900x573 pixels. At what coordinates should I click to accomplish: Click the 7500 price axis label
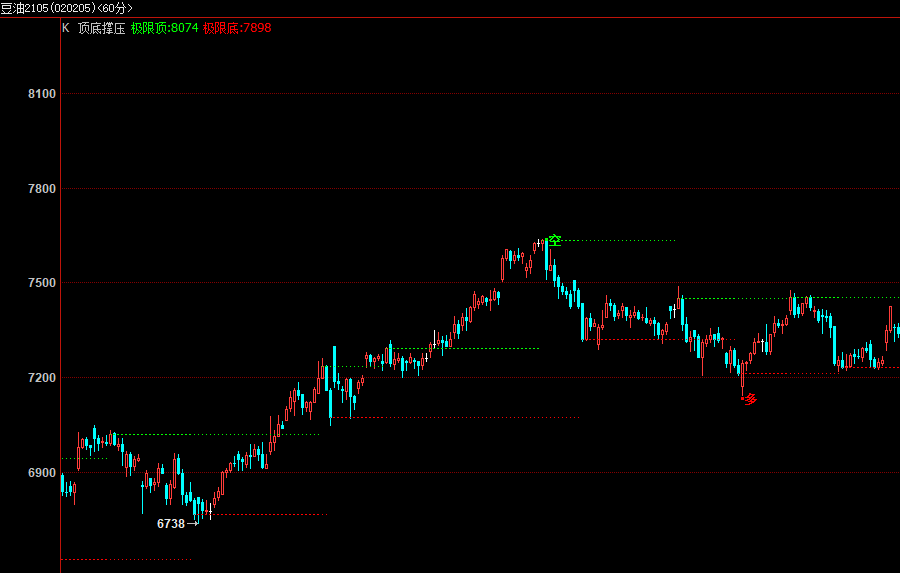[42, 283]
